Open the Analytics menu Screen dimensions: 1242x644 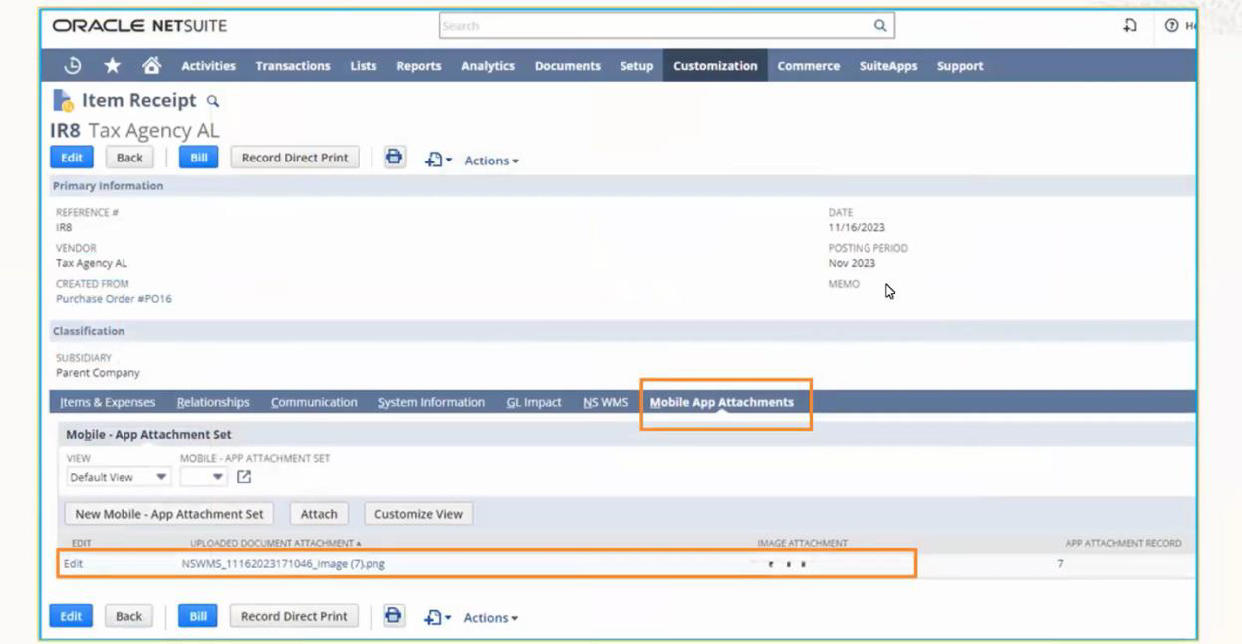pos(487,66)
